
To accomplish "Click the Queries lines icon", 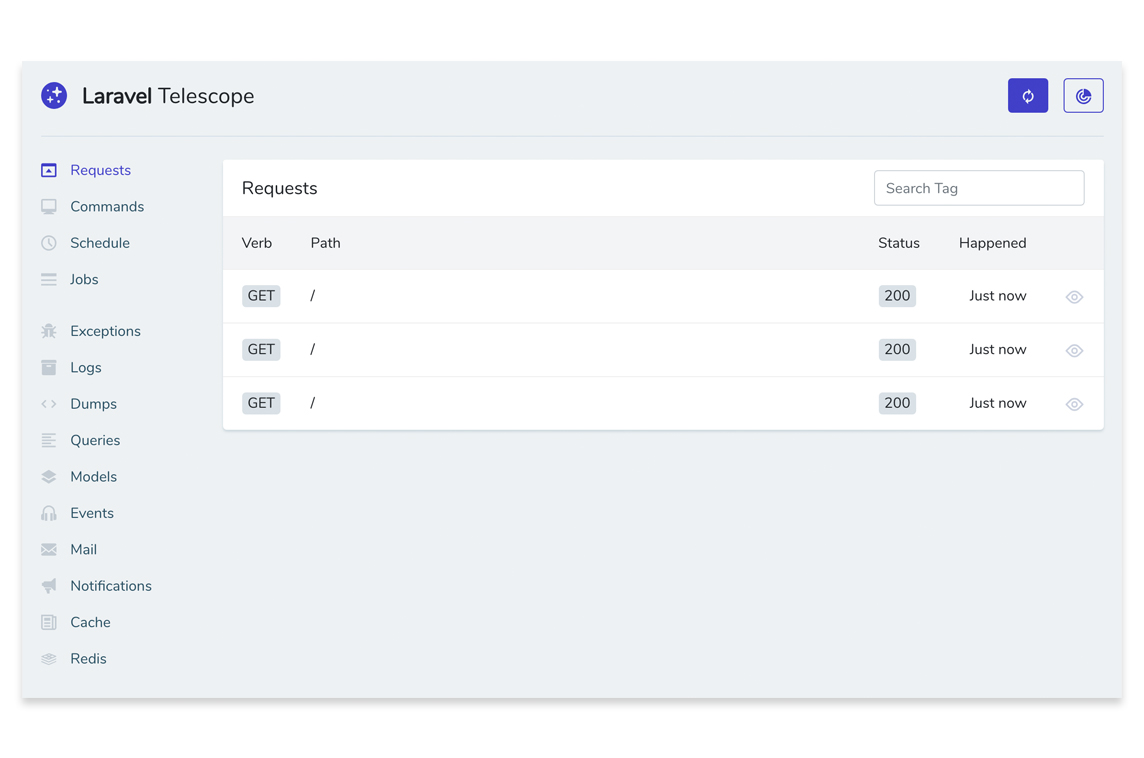I will click(x=49, y=441).
